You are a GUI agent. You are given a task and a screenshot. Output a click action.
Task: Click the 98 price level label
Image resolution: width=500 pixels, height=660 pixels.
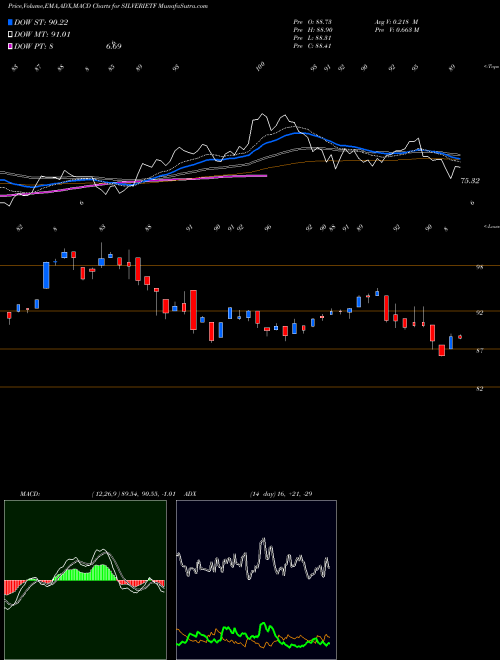479,267
